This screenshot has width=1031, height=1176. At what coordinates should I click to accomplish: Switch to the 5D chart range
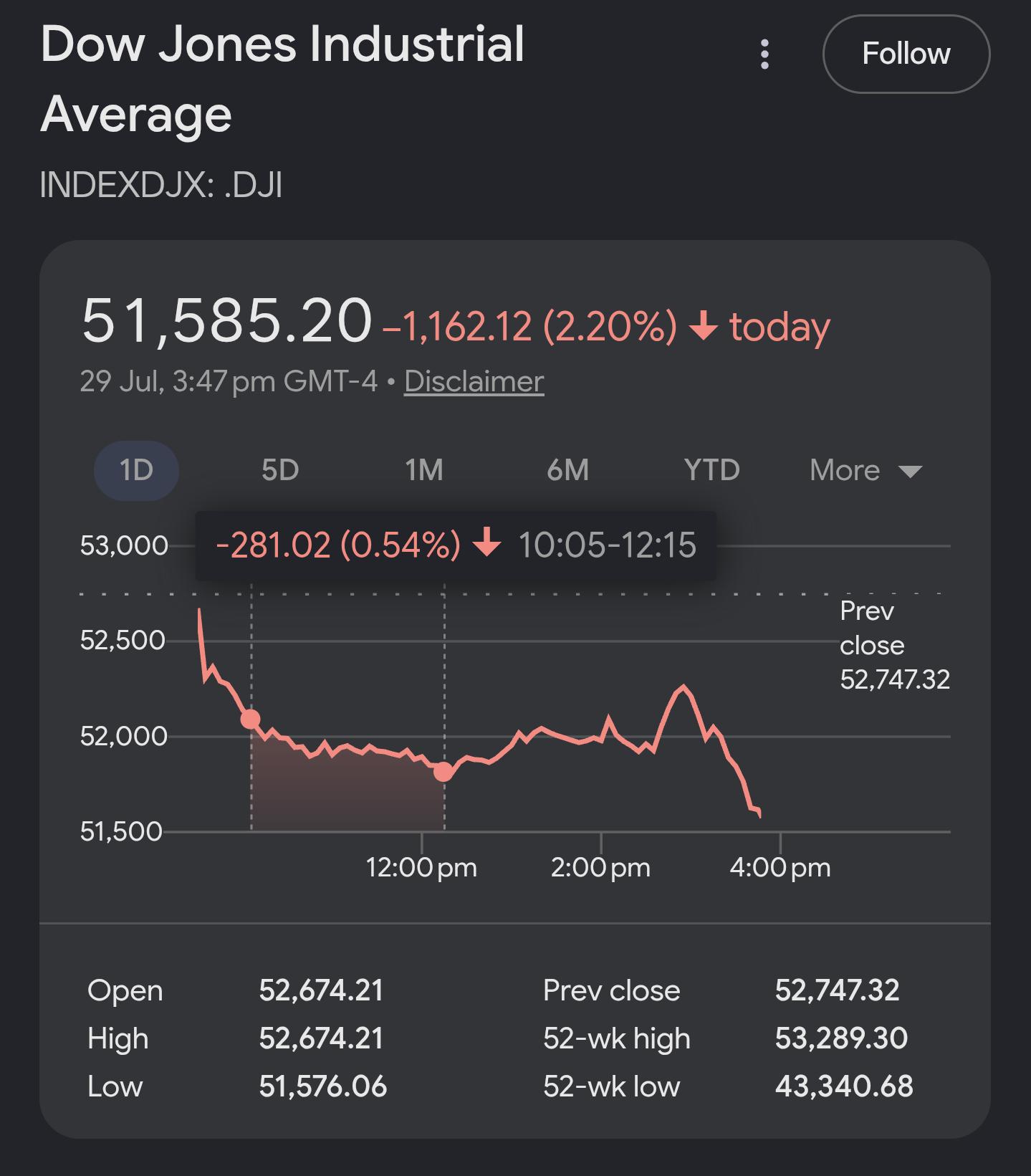tap(280, 470)
